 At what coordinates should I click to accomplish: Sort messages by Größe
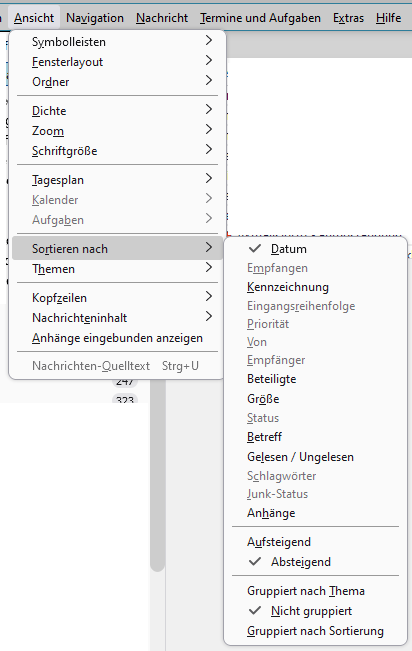315,399
